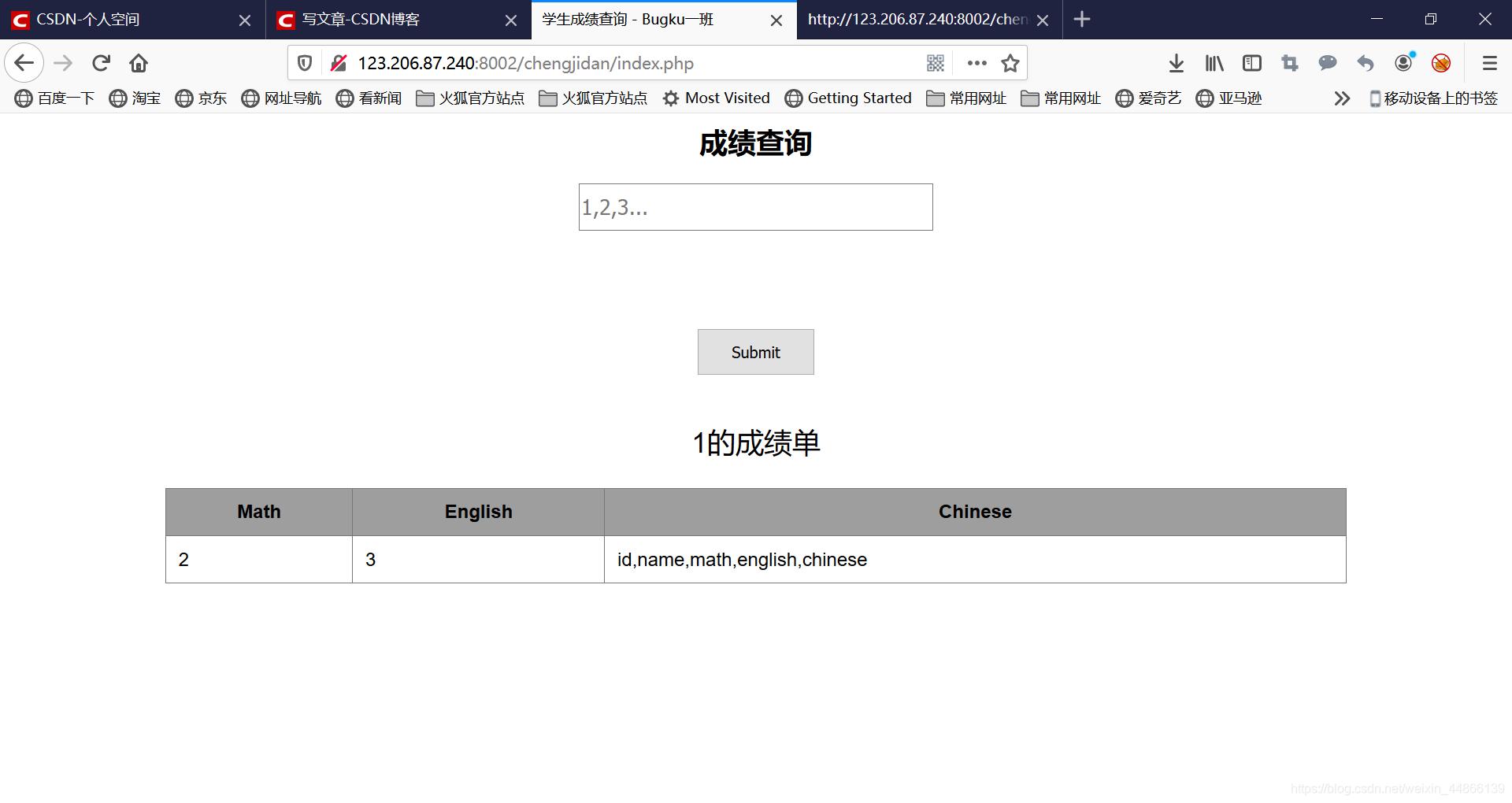The image size is (1512, 803).
Task: Open first 火狐官方站点 bookmark folder
Action: tap(470, 98)
